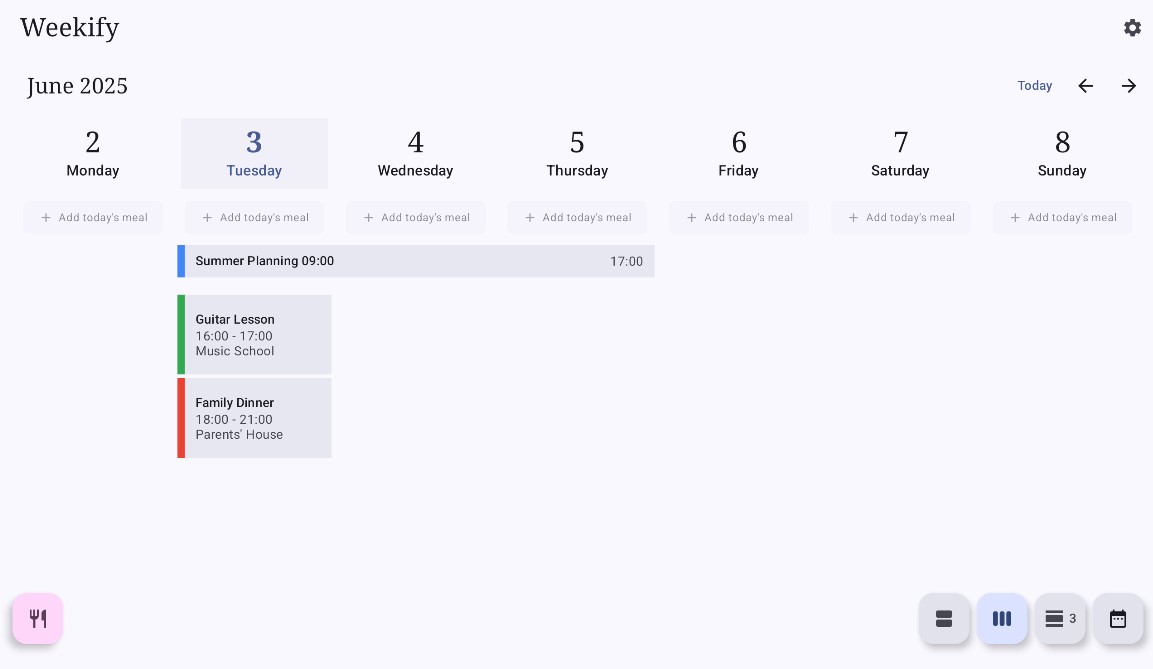This screenshot has width=1153, height=669.
Task: Open the month calendar view
Action: tap(1118, 618)
